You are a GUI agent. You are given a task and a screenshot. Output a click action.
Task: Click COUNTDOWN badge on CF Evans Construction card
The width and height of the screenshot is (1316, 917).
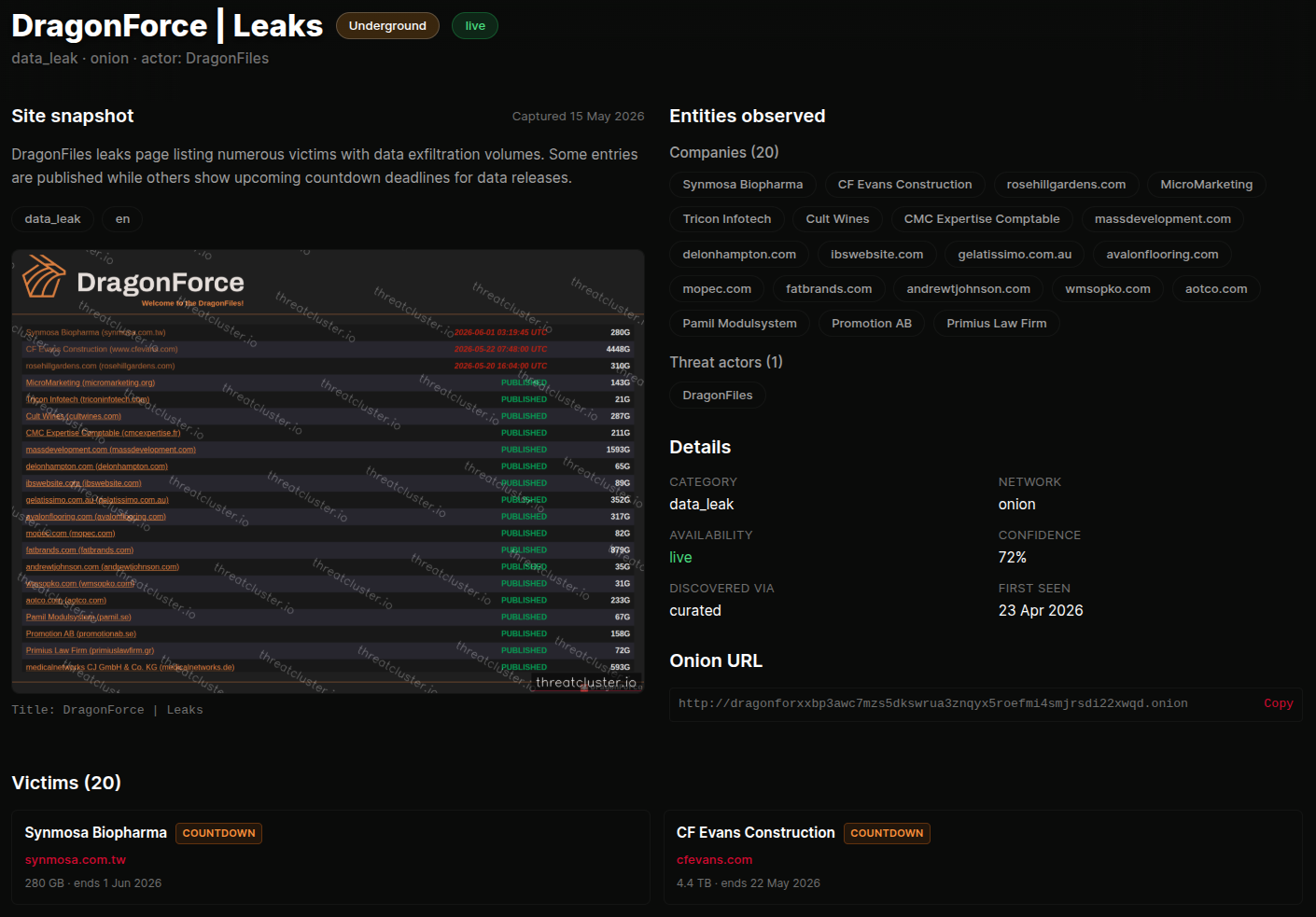tap(887, 833)
